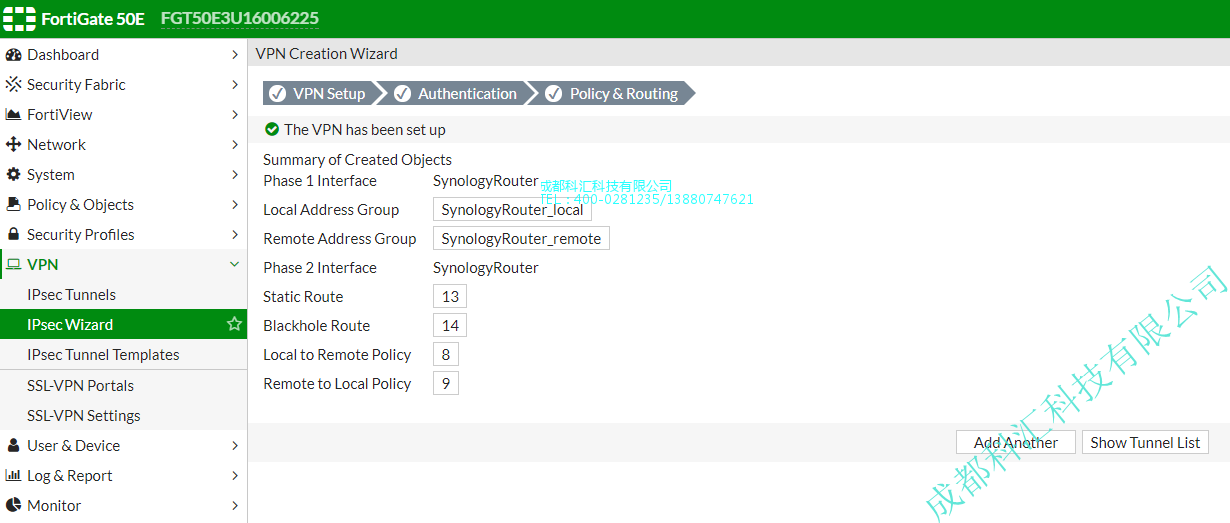Toggle favorite star on IPsec Wizard
This screenshot has width=1230, height=523.
click(x=234, y=324)
